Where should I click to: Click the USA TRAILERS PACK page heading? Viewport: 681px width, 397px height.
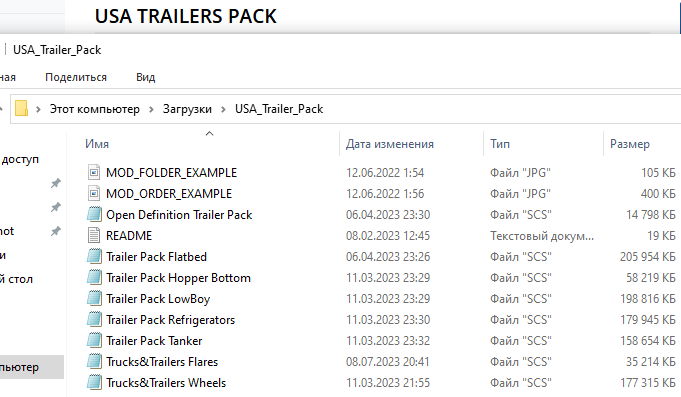click(185, 17)
